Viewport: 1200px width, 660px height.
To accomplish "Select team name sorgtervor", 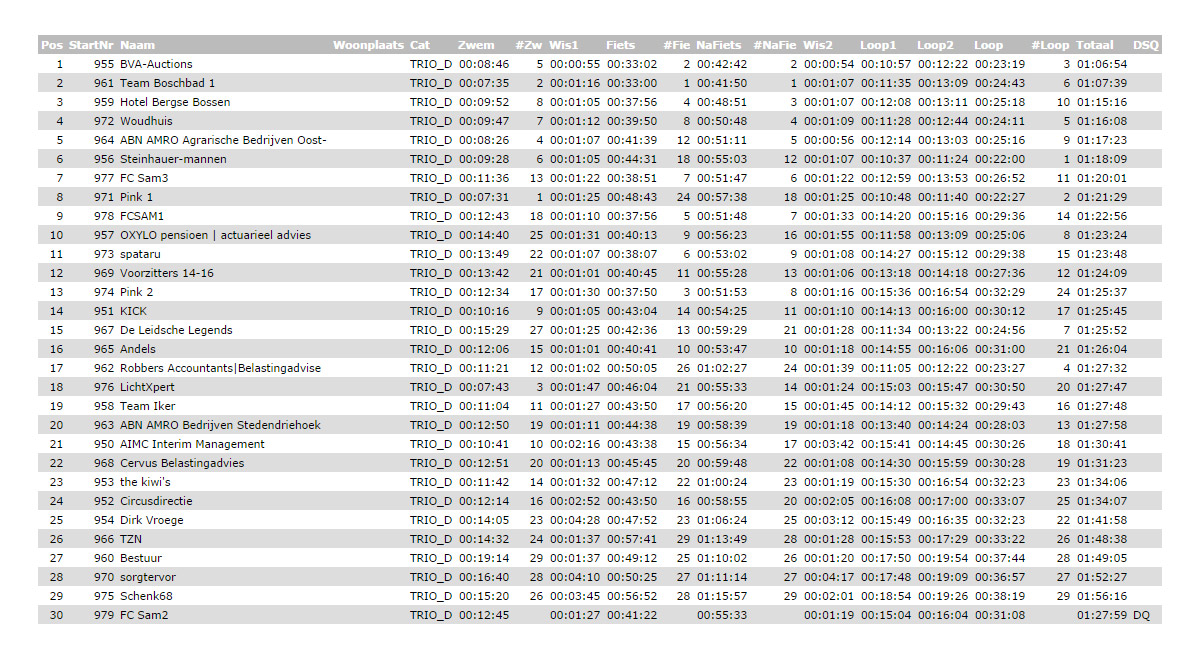I will [x=146, y=577].
